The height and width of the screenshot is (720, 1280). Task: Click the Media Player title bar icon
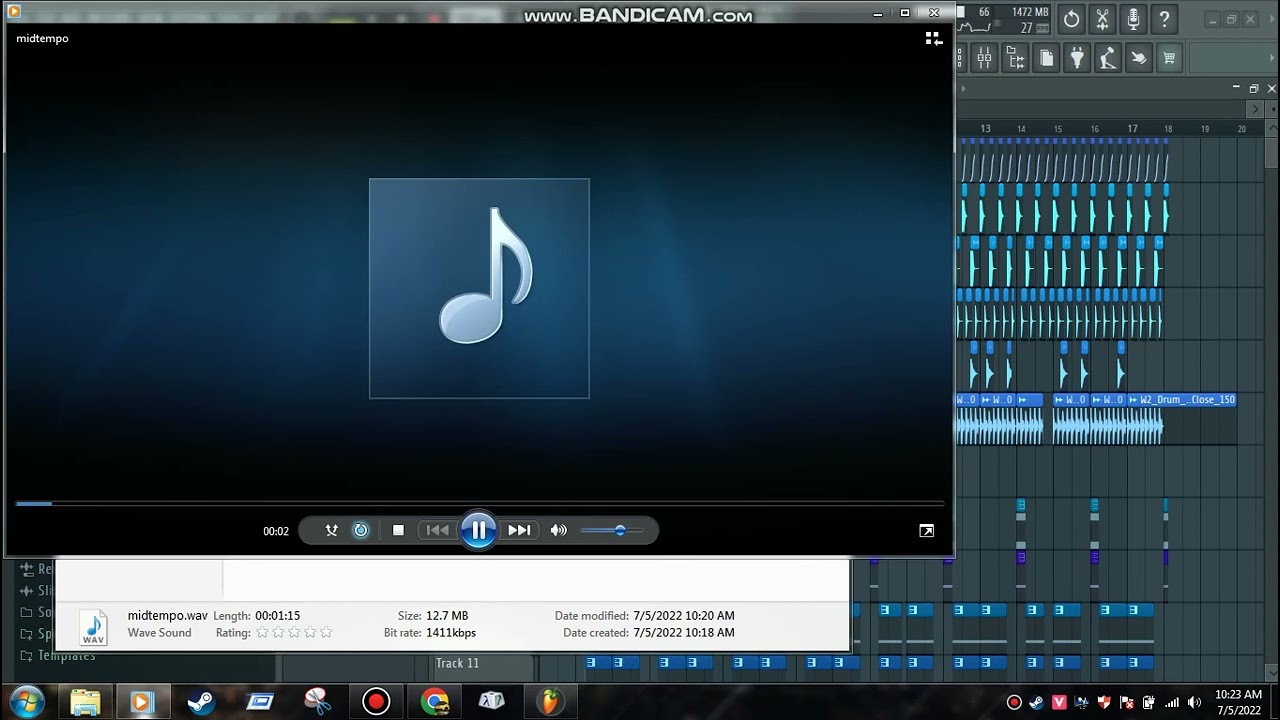click(x=14, y=12)
